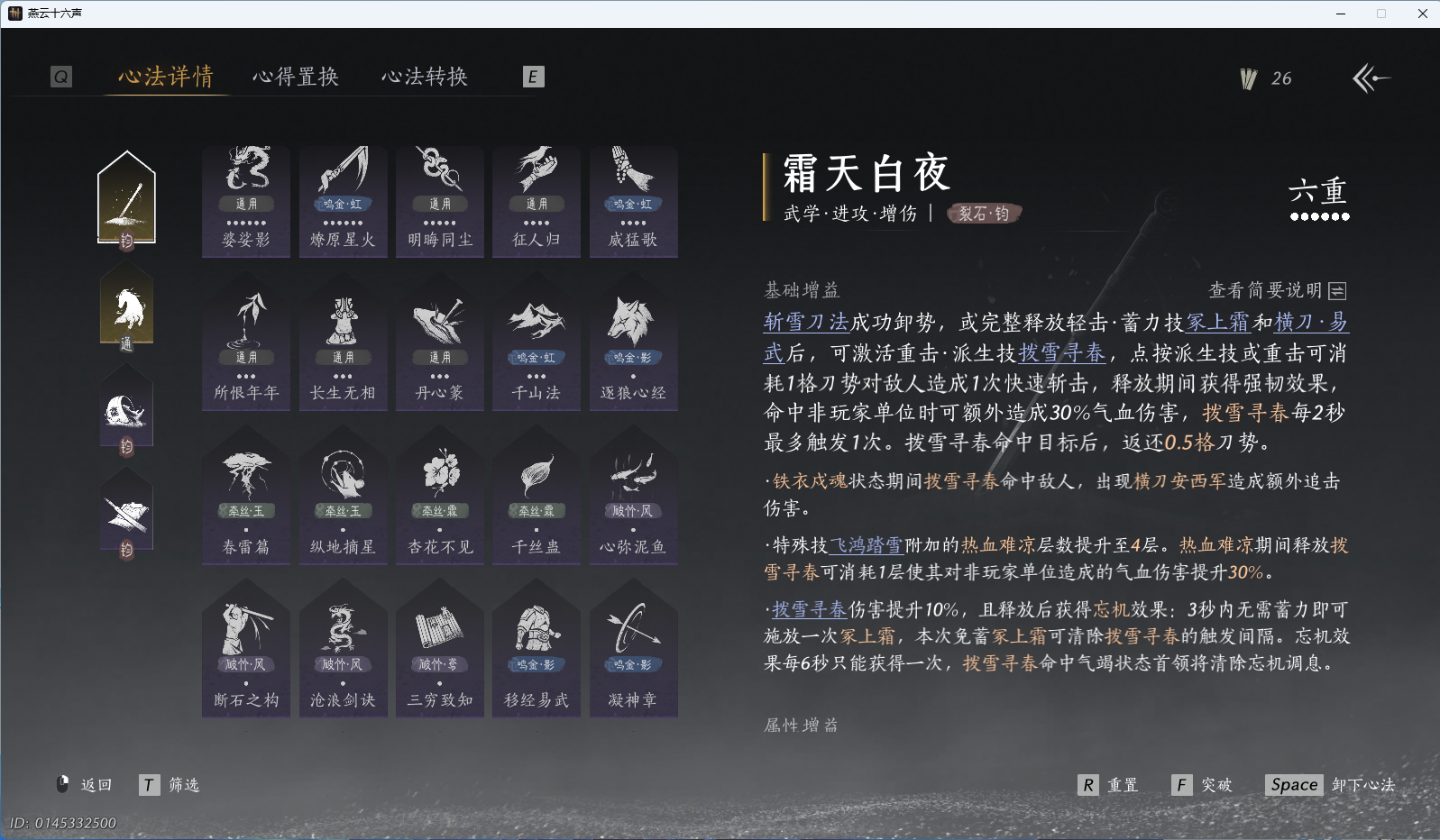The height and width of the screenshot is (840, 1440).
Task: Select the 婆娑影 inner art card
Action: coord(246,202)
